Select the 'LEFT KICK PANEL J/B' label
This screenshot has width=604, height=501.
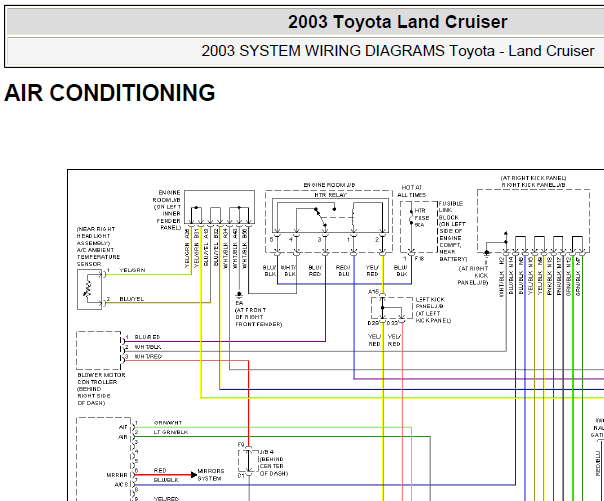click(x=430, y=303)
